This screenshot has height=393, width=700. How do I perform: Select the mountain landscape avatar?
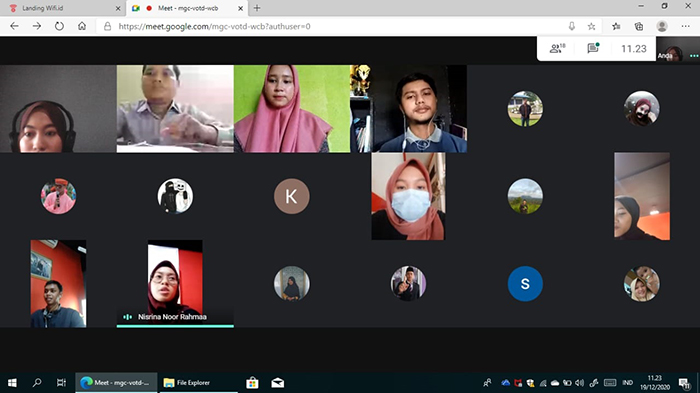pyautogui.click(x=525, y=196)
